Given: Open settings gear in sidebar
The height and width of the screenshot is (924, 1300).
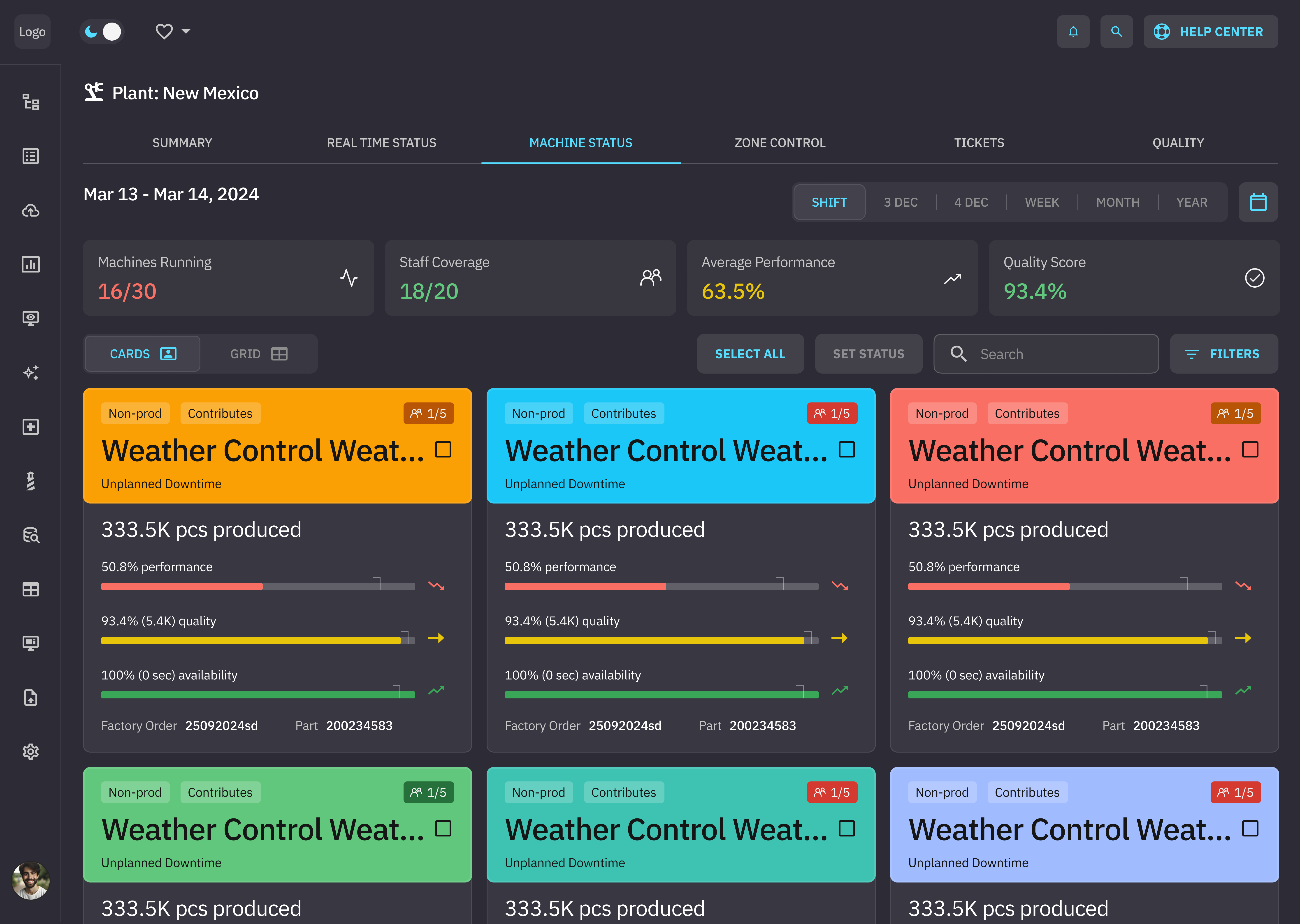Looking at the screenshot, I should point(31,752).
